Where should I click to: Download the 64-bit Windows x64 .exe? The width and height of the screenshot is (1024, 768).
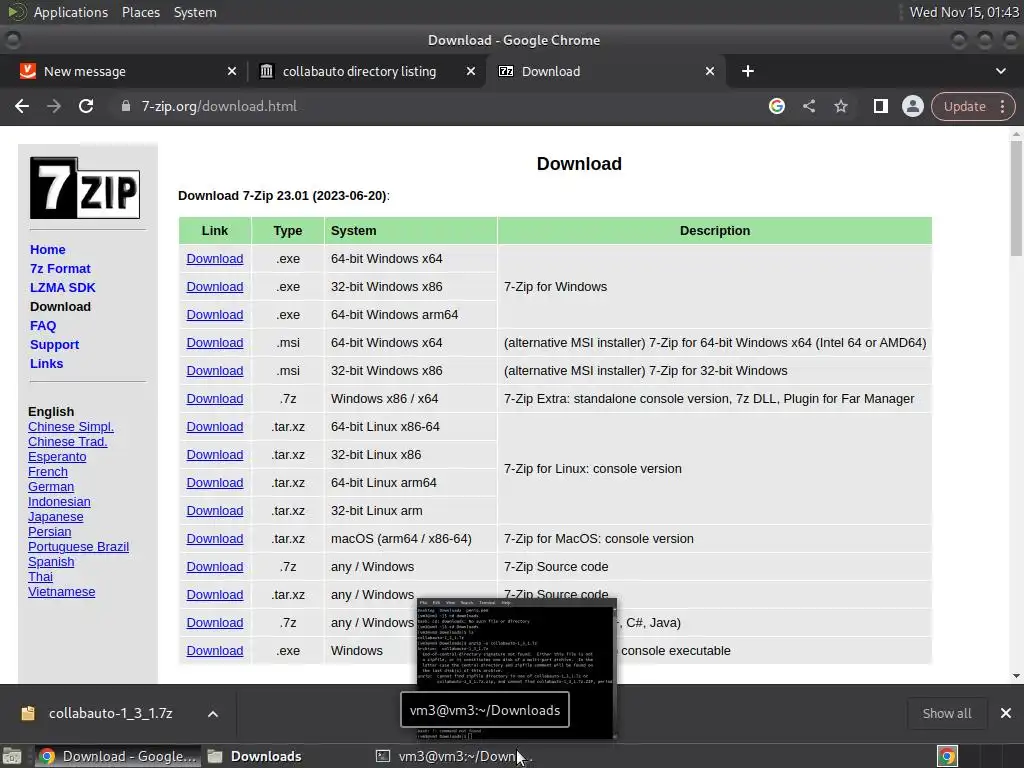215,259
